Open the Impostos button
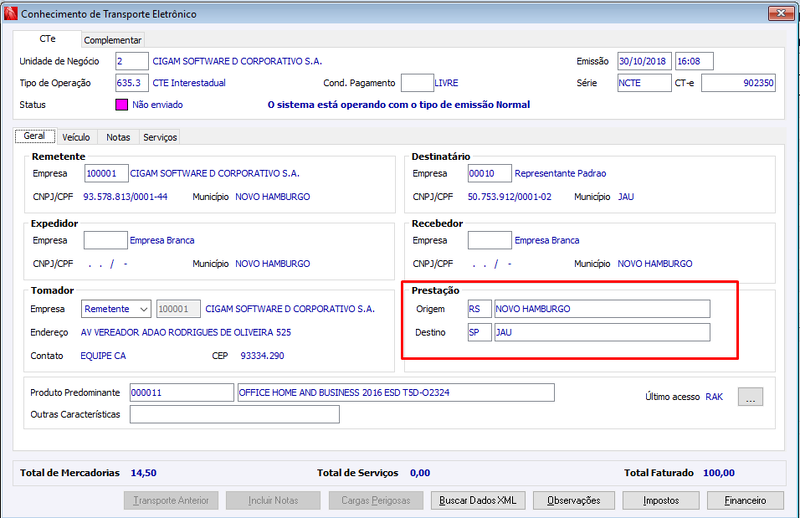 click(x=661, y=501)
